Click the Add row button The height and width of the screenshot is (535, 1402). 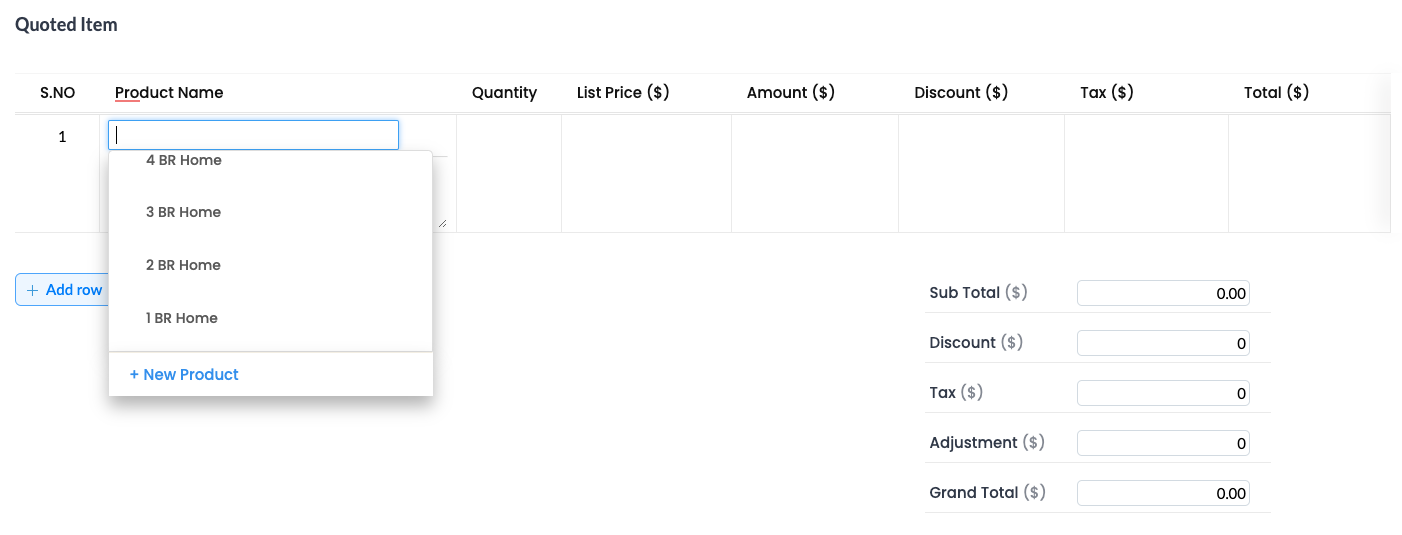(x=62, y=290)
